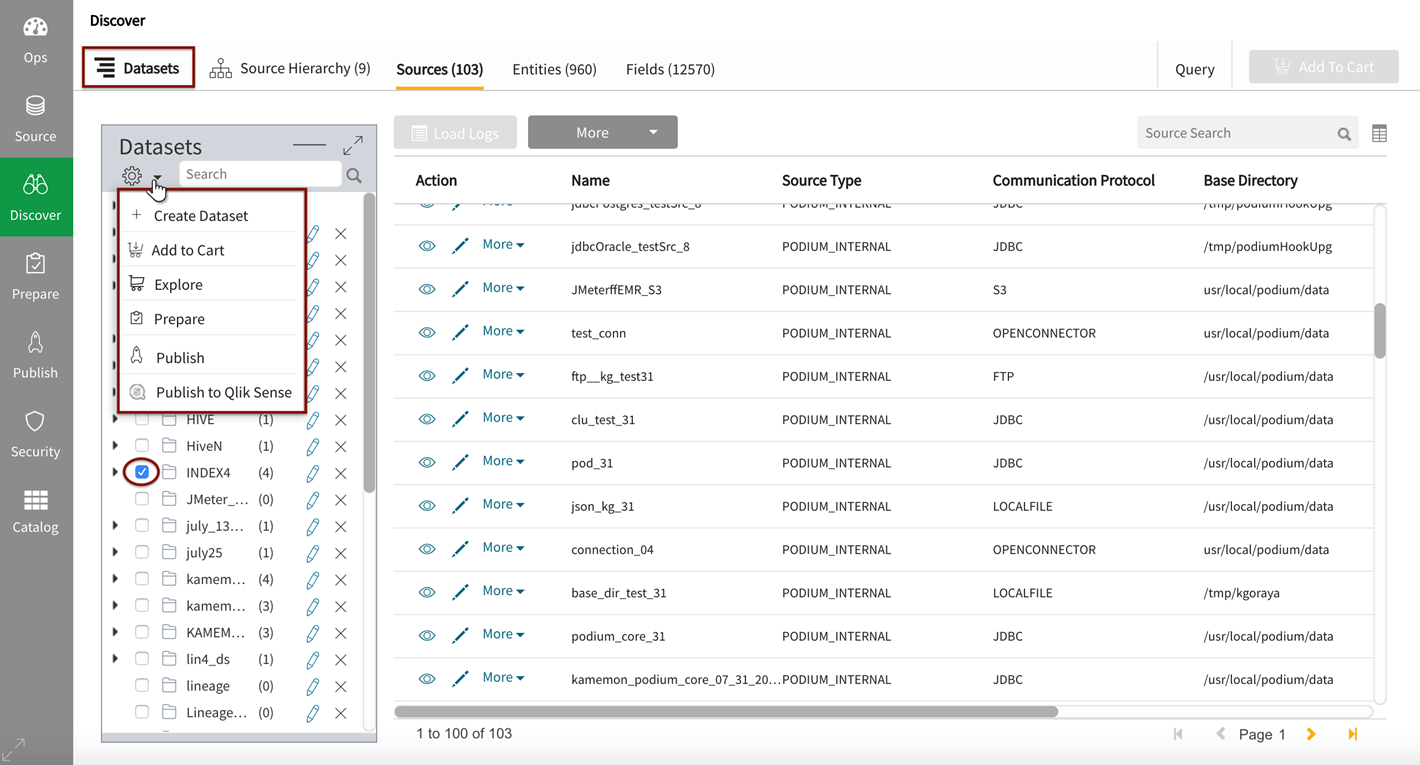The image size is (1420, 765).
Task: Open the More dropdown for json_kg_31
Action: click(x=503, y=505)
